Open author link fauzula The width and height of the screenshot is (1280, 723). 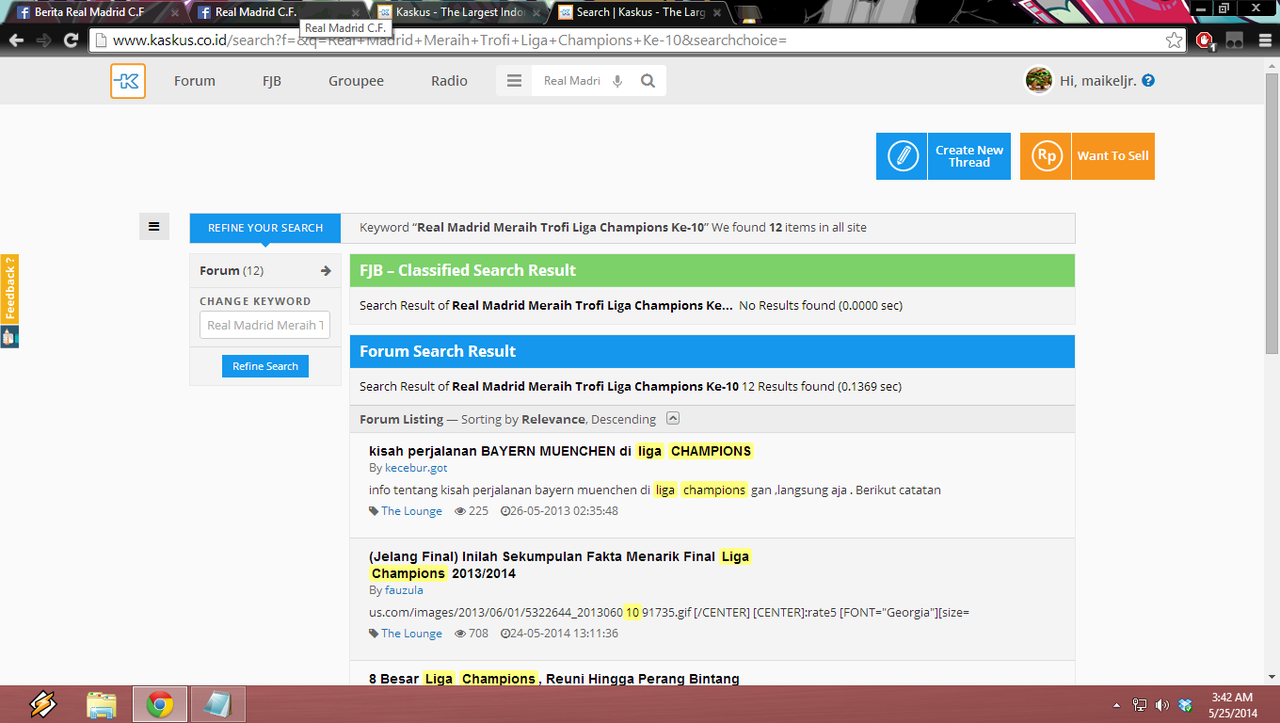tap(404, 590)
